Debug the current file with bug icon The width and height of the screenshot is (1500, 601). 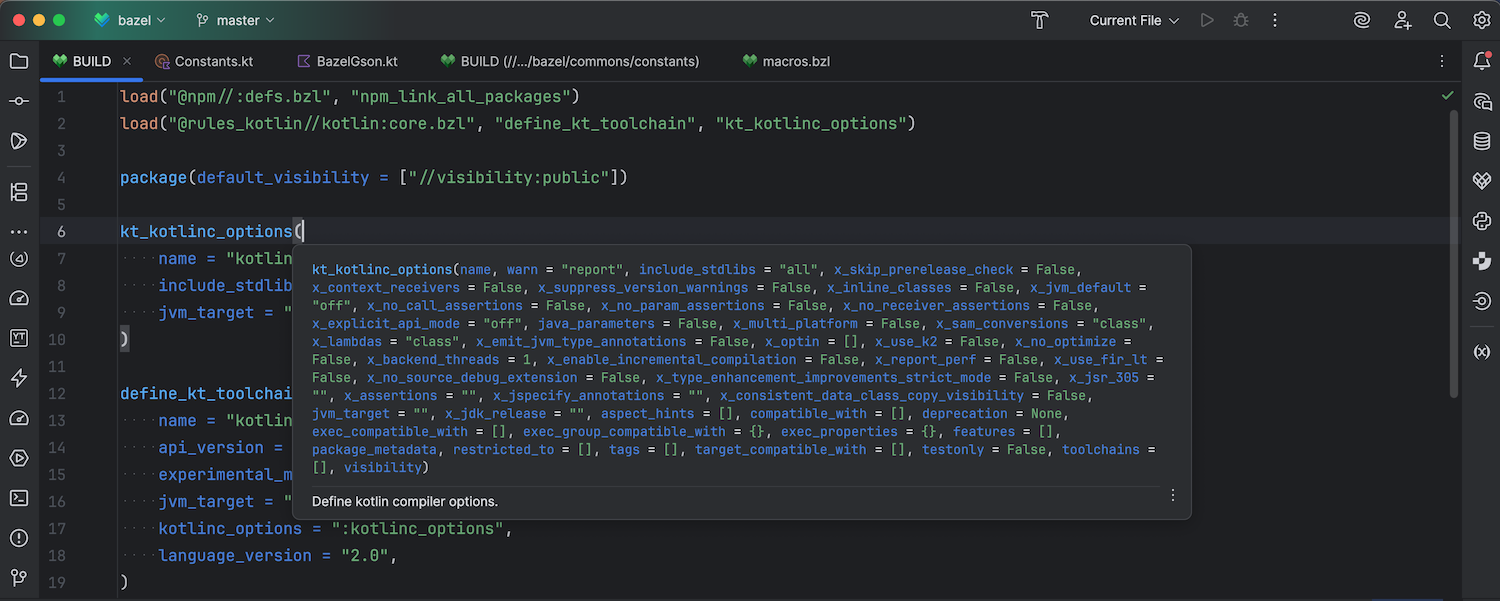[x=1241, y=20]
